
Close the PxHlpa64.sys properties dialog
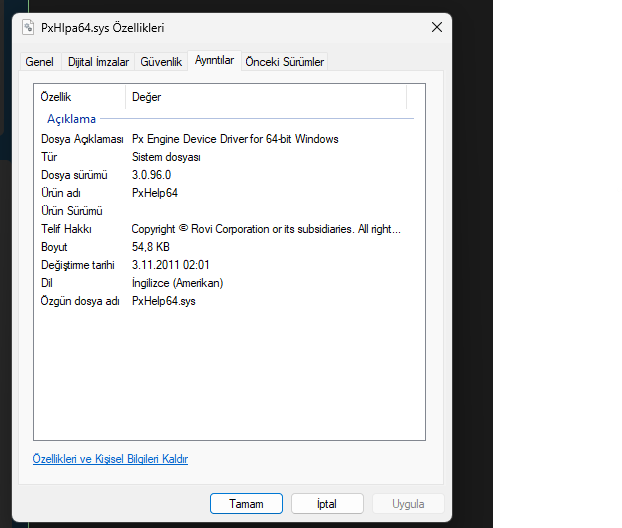[x=437, y=27]
